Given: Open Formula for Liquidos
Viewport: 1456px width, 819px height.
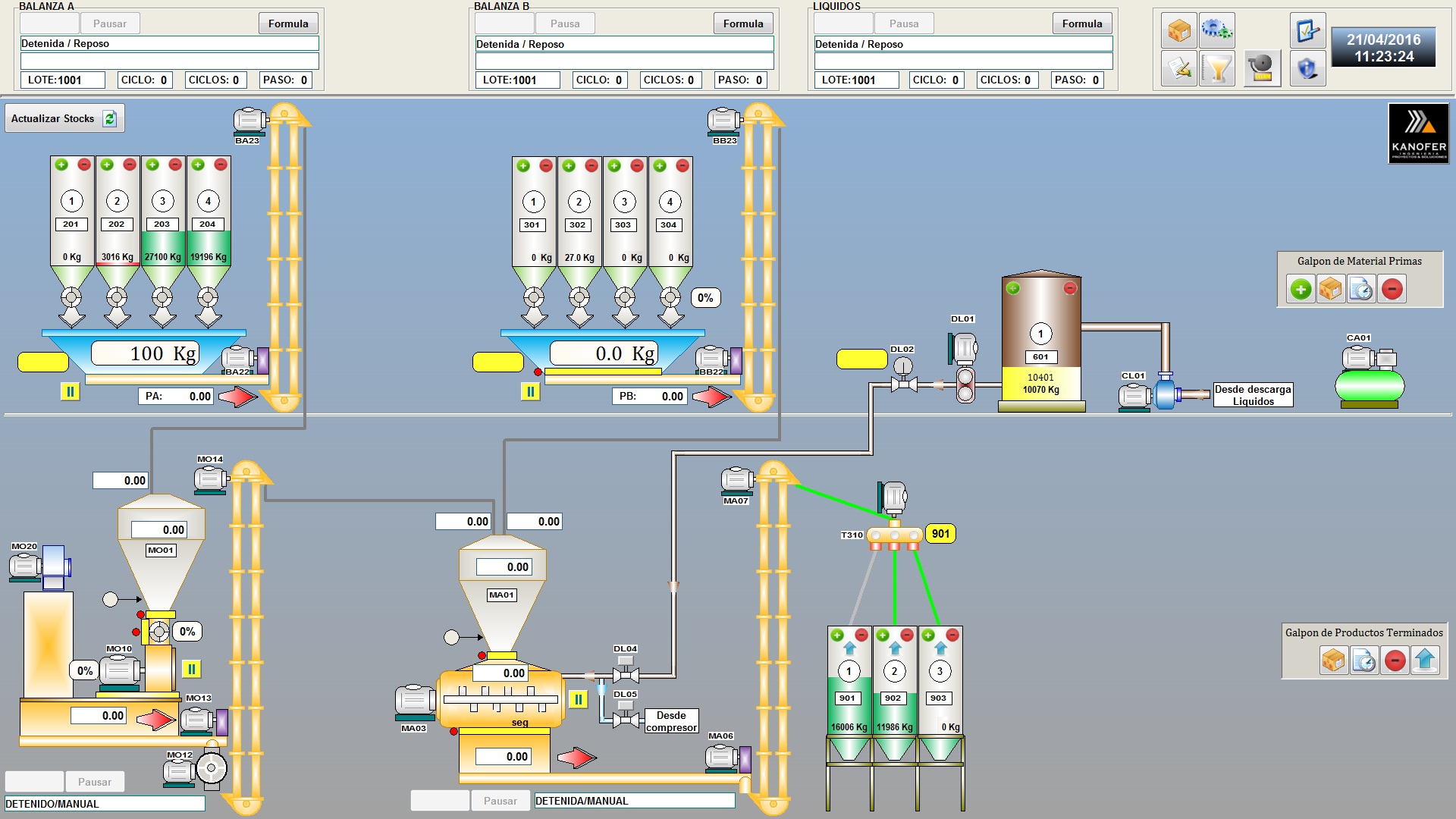Looking at the screenshot, I should 1082,24.
